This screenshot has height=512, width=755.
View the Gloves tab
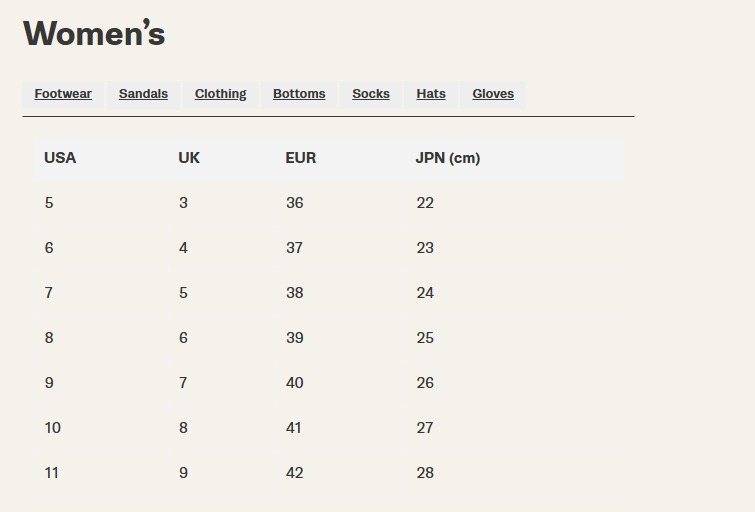(x=493, y=94)
